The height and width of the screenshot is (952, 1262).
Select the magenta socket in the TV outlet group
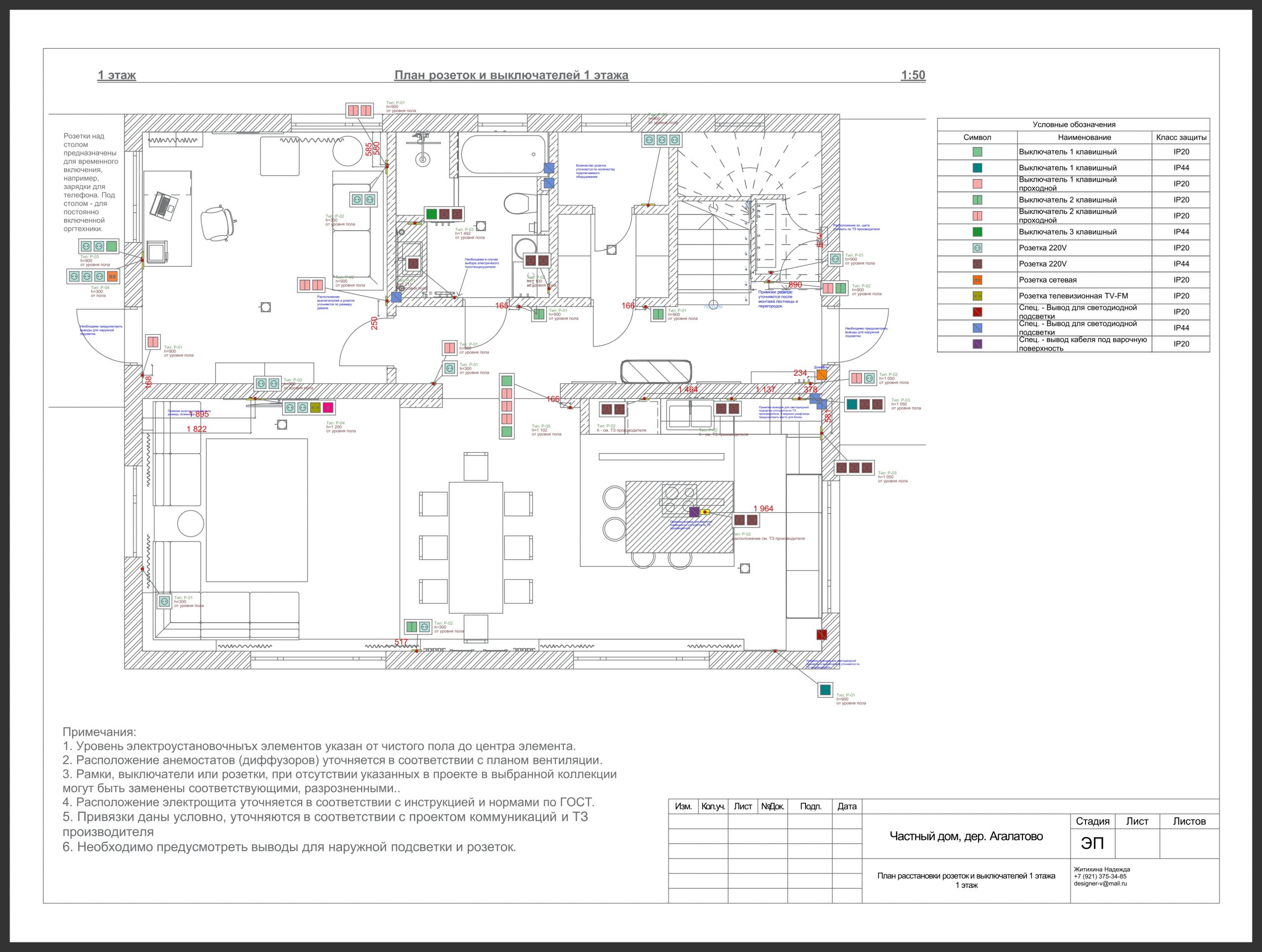[328, 408]
